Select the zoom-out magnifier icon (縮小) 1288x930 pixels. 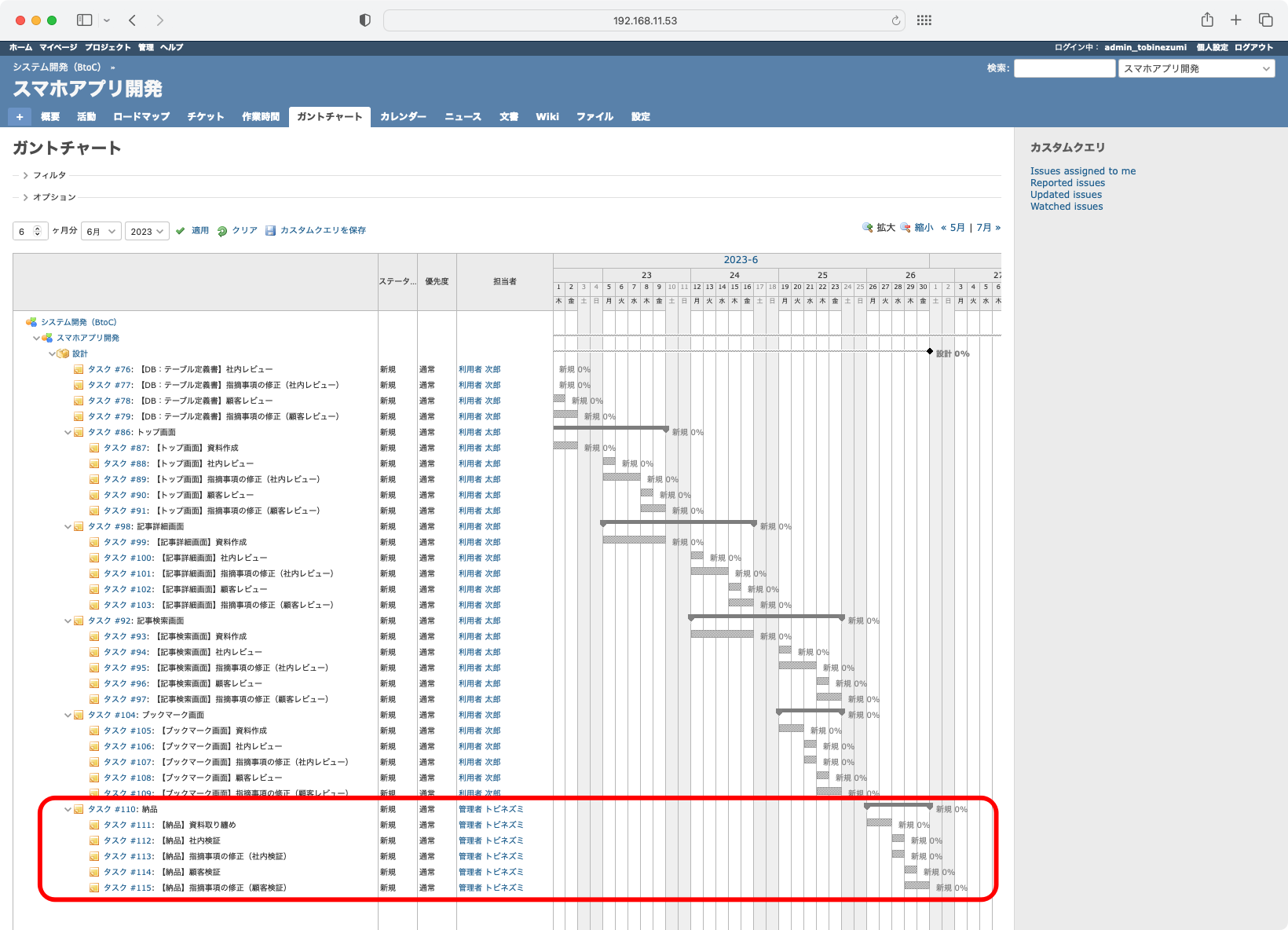904,228
